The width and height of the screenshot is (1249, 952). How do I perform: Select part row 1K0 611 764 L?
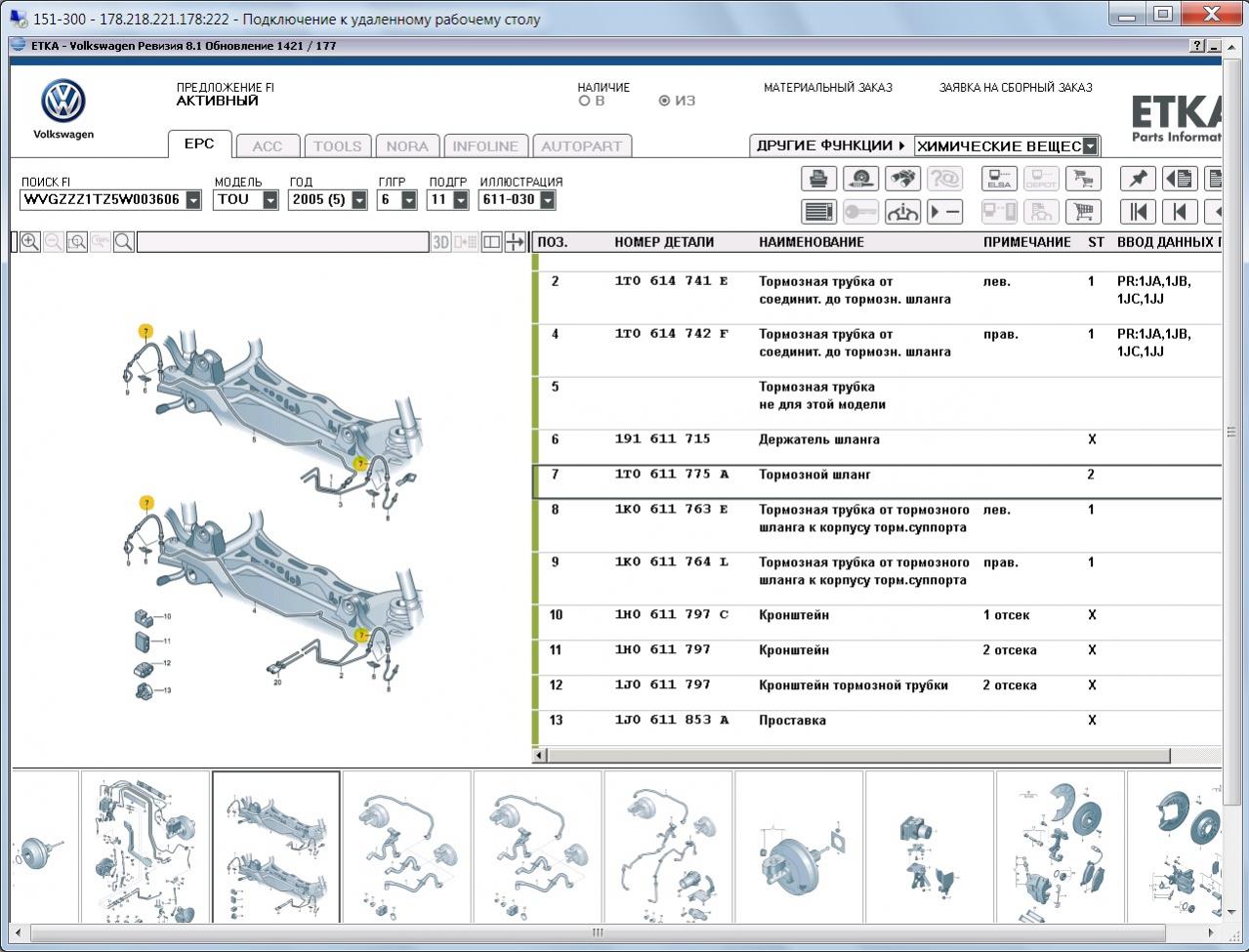[879, 579]
